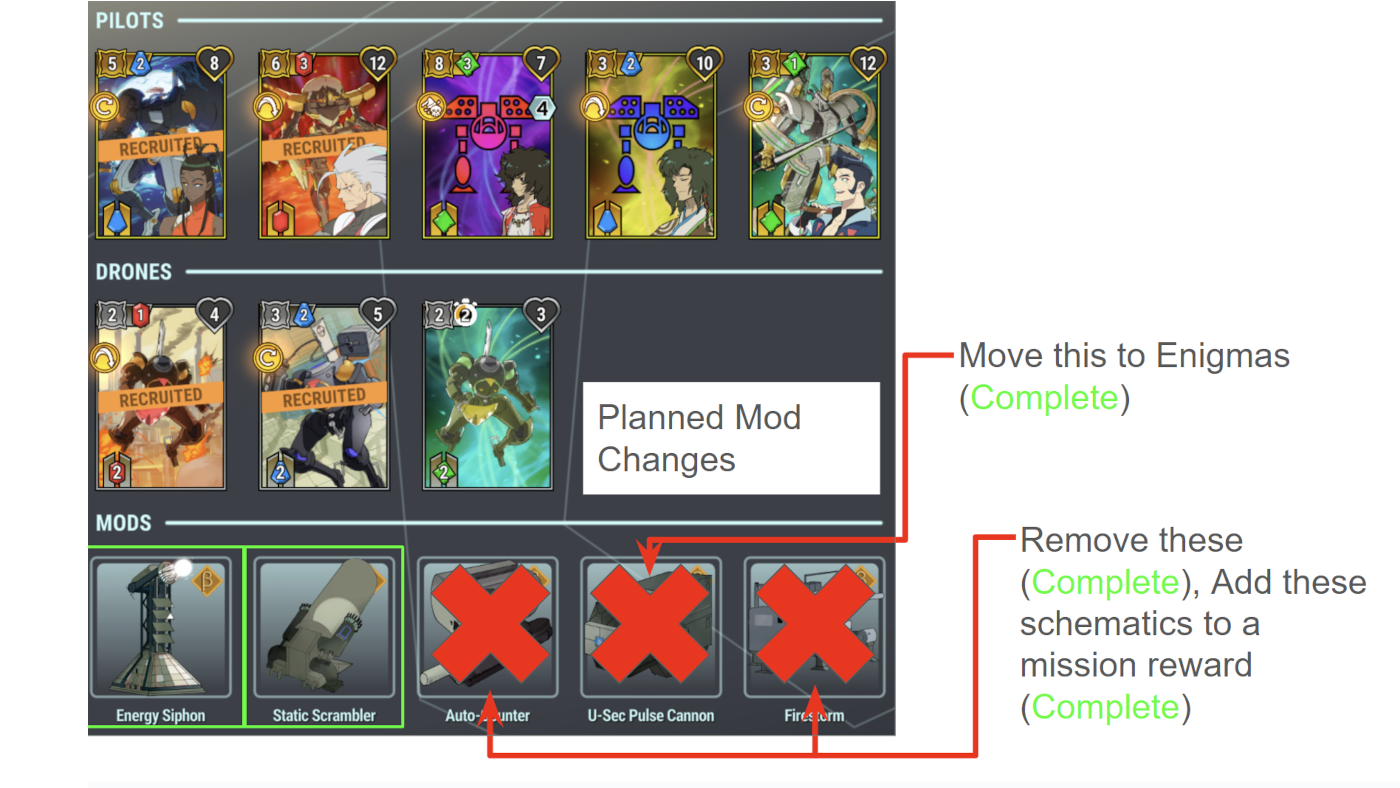Open recruited drone card with 5 health

coord(324,395)
